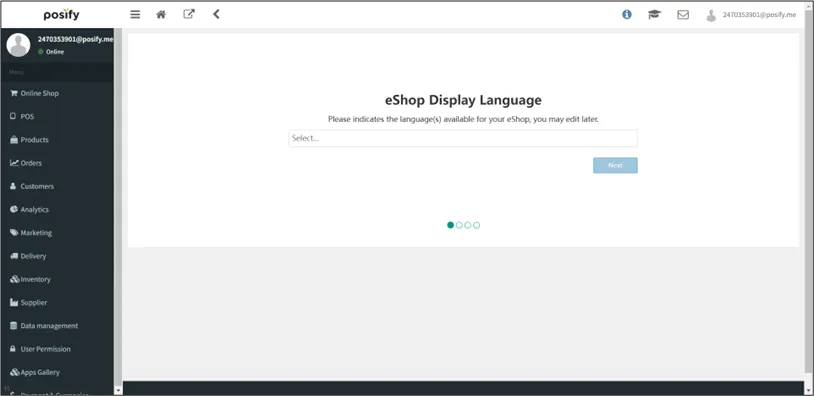Open the envelope messages icon
Screen dimensions: 814x396
(x=683, y=15)
